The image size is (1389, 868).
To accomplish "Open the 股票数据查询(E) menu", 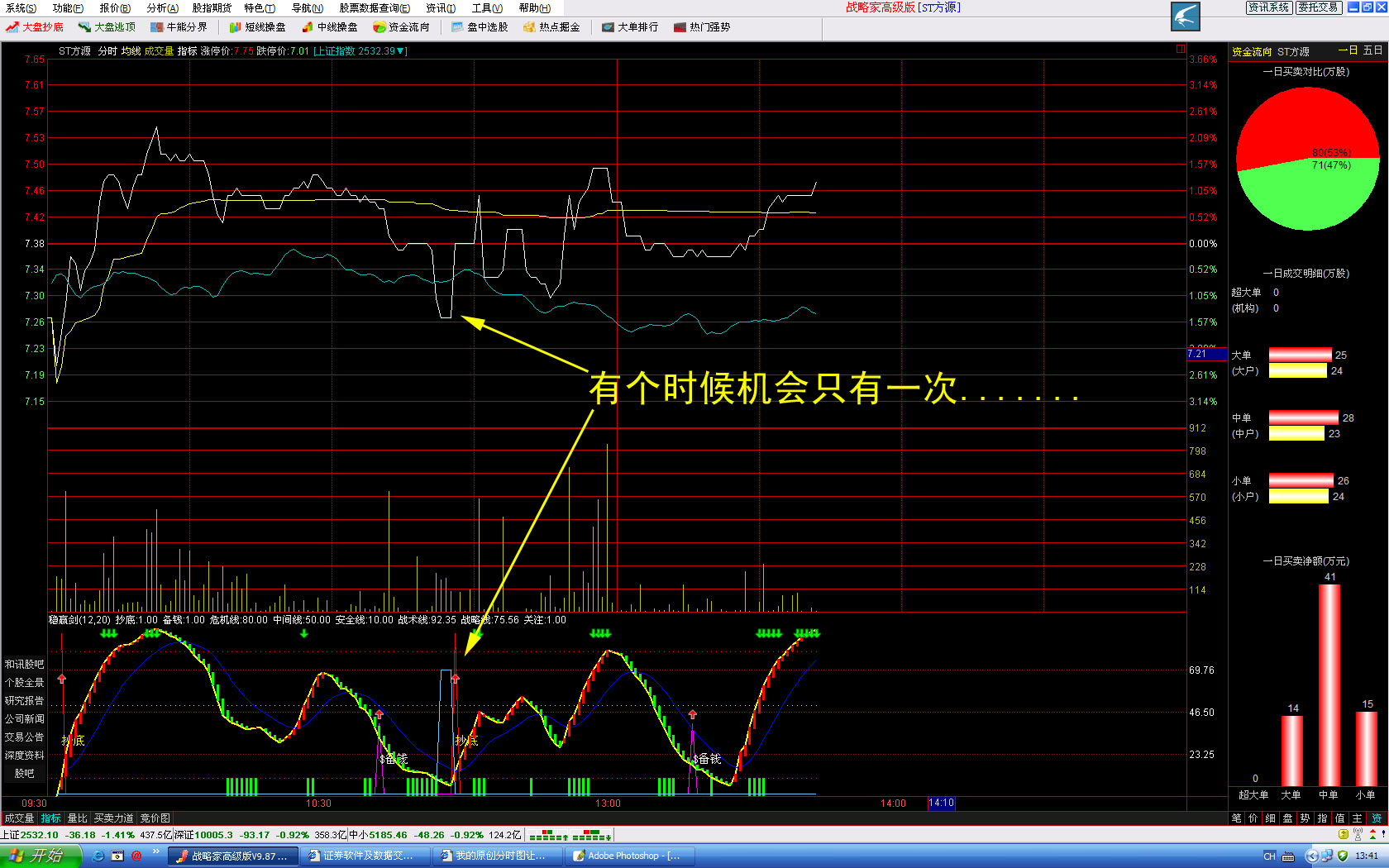I will click(x=375, y=8).
